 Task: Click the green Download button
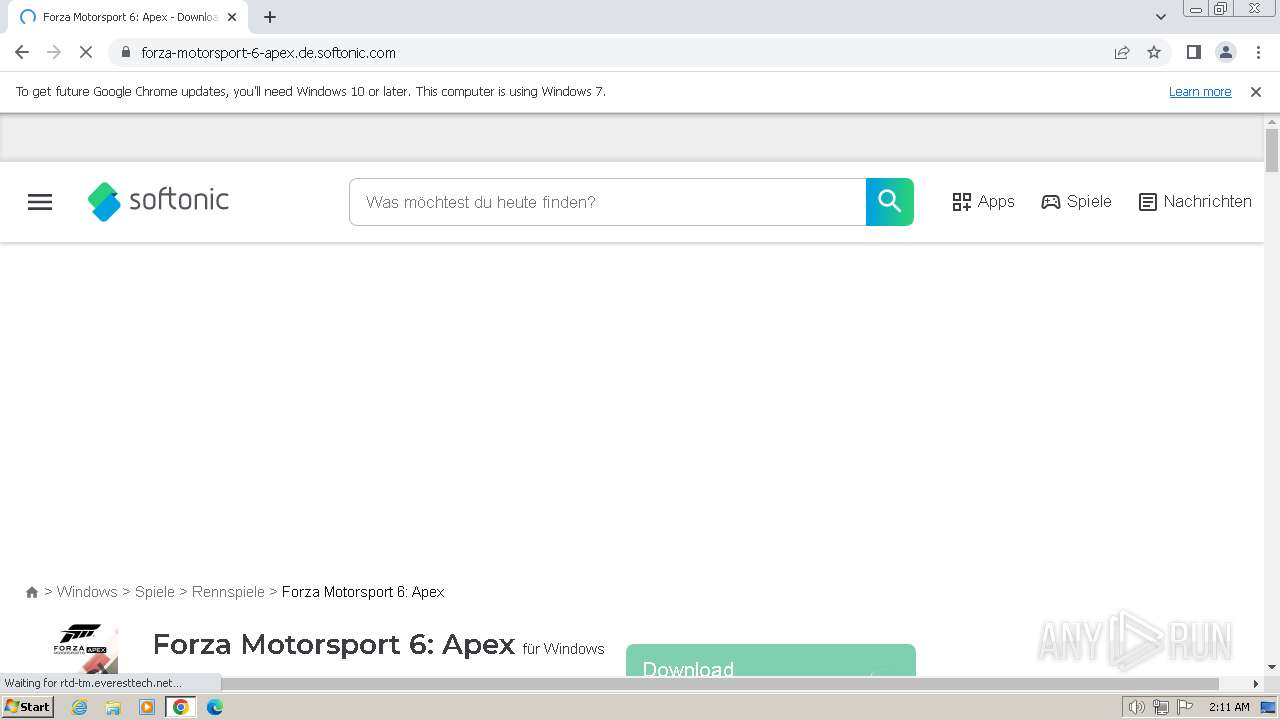coord(771,660)
